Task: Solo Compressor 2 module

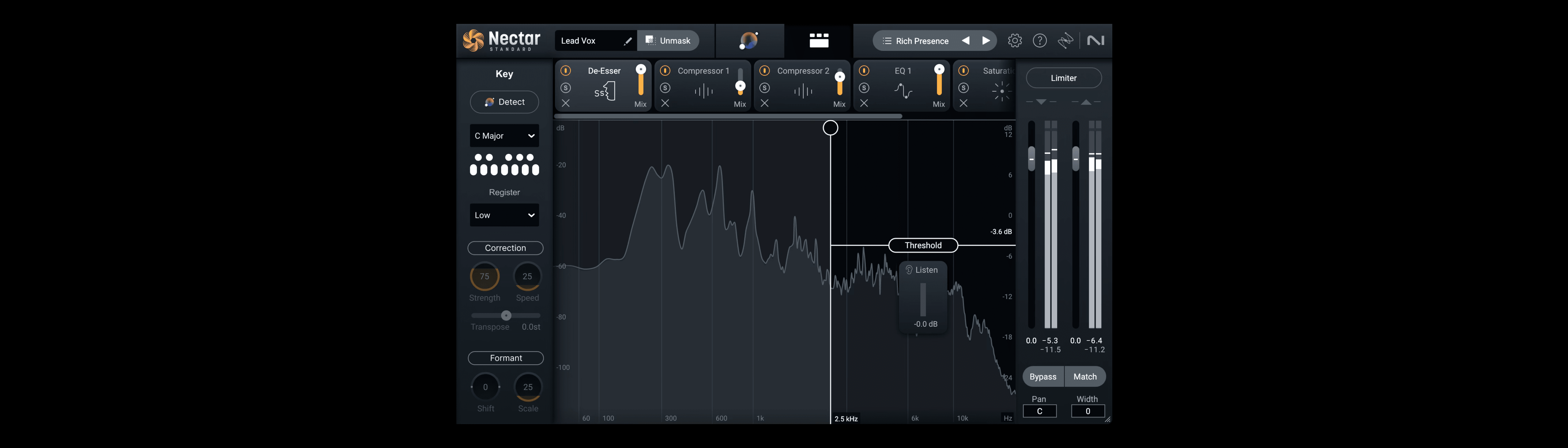Action: pyautogui.click(x=764, y=88)
